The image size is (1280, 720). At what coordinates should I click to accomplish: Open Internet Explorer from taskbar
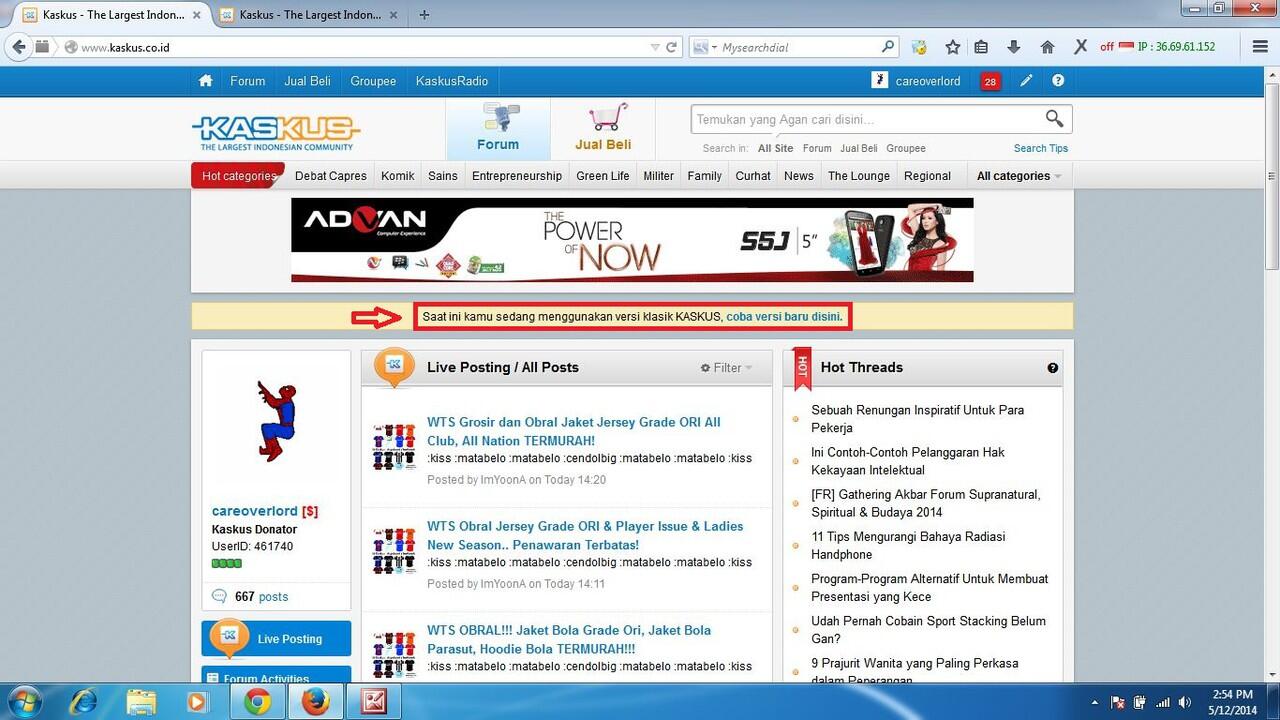[84, 702]
